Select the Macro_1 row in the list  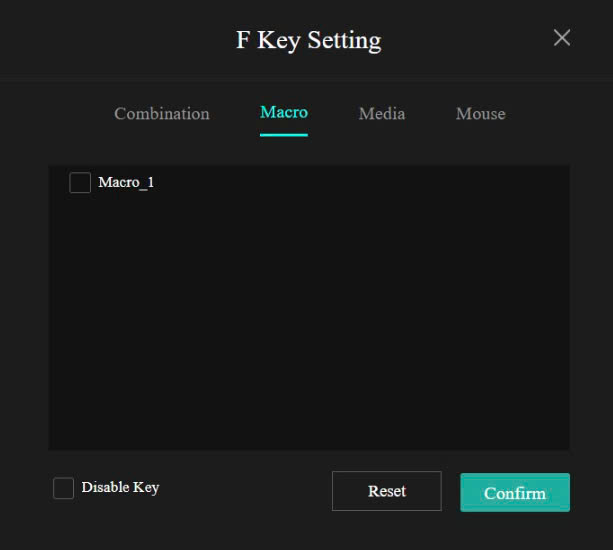click(300, 182)
